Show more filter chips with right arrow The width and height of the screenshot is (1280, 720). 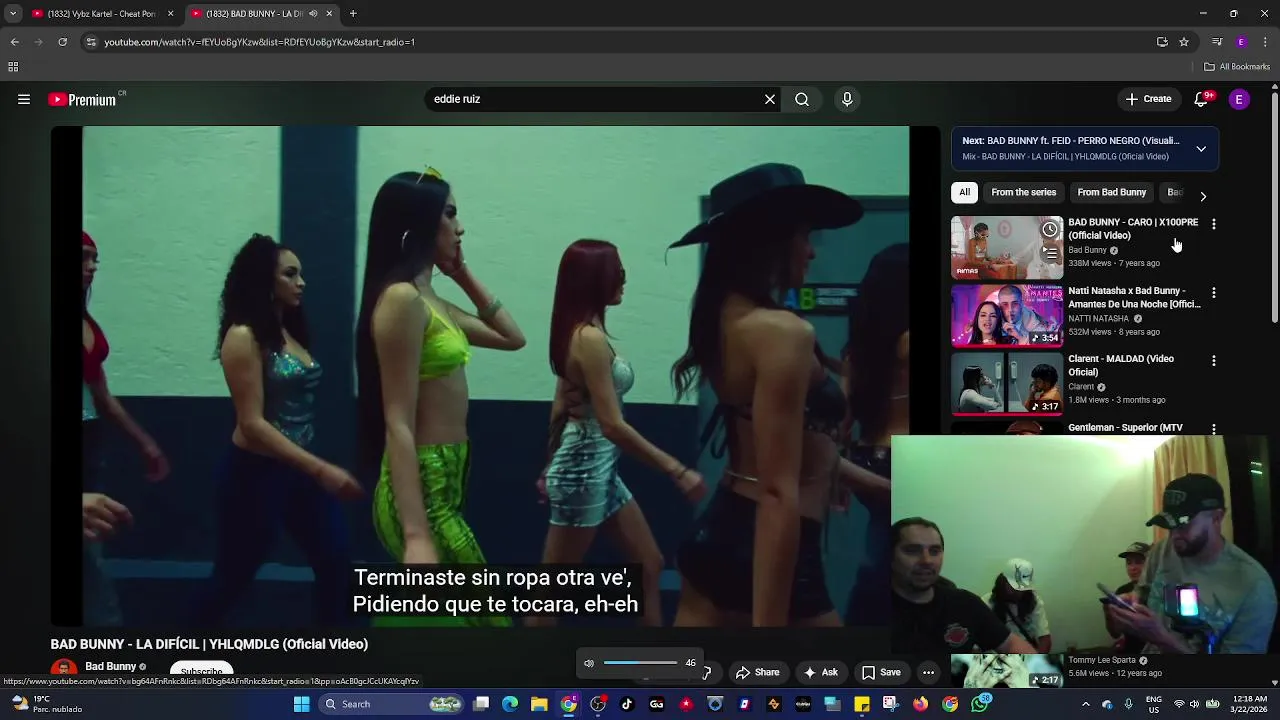click(1203, 196)
